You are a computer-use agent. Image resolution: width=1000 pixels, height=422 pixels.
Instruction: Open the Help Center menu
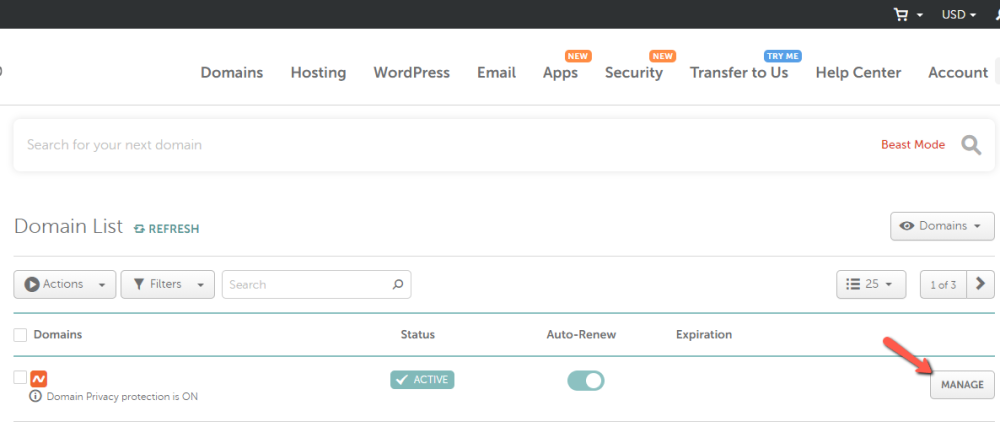click(858, 73)
